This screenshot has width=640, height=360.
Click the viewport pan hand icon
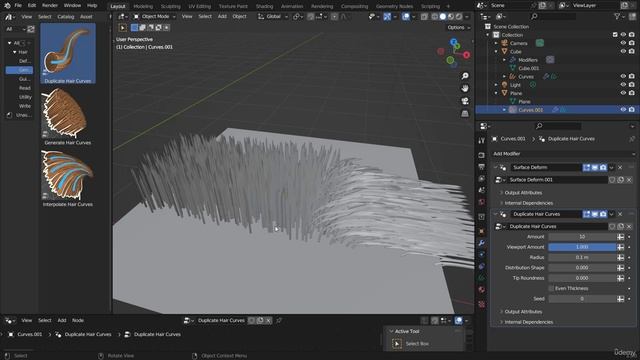click(x=465, y=88)
